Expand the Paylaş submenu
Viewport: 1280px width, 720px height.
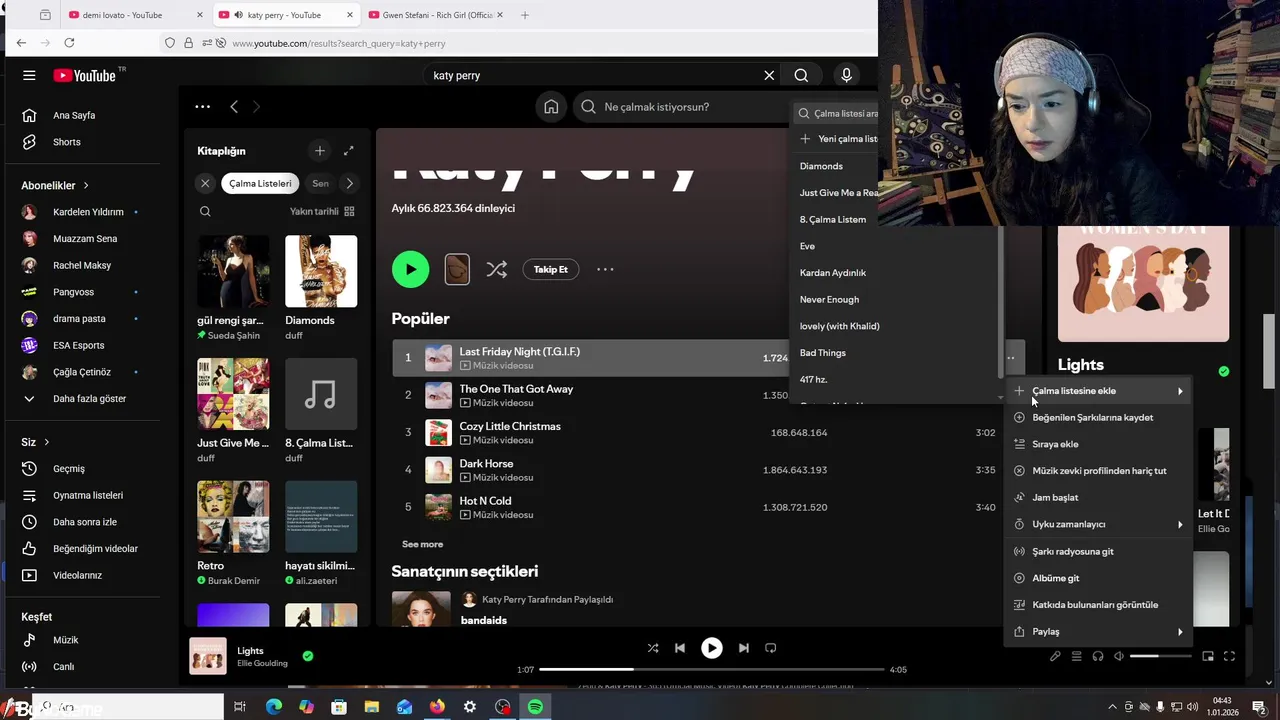(x=1099, y=632)
